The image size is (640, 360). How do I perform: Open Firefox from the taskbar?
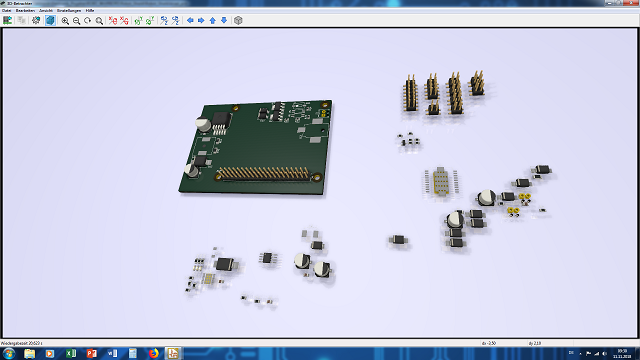tap(153, 353)
